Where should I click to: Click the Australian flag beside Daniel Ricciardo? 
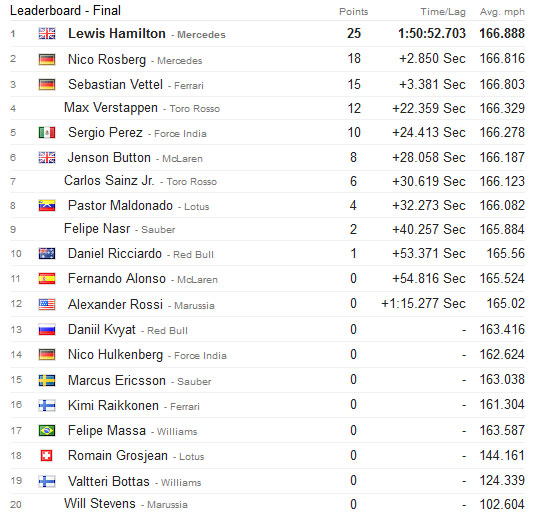47,253
